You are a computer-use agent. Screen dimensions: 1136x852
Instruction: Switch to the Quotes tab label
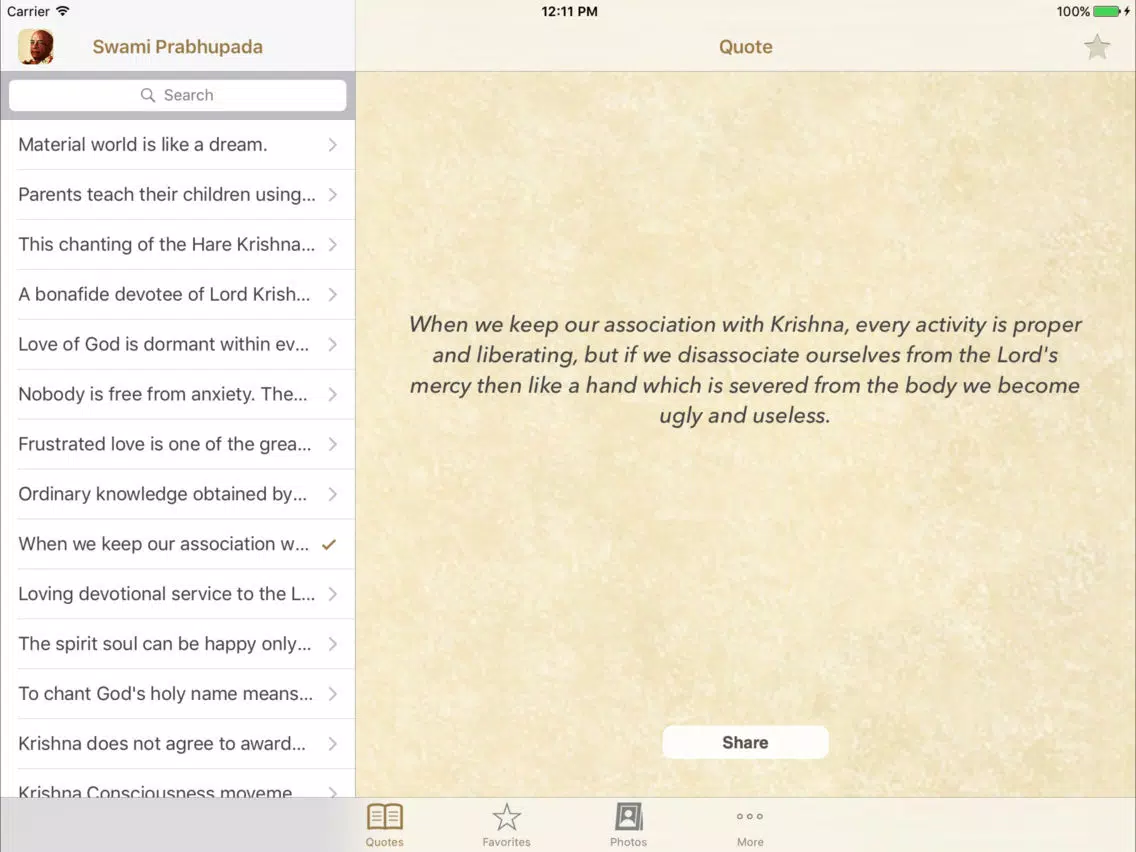point(385,842)
